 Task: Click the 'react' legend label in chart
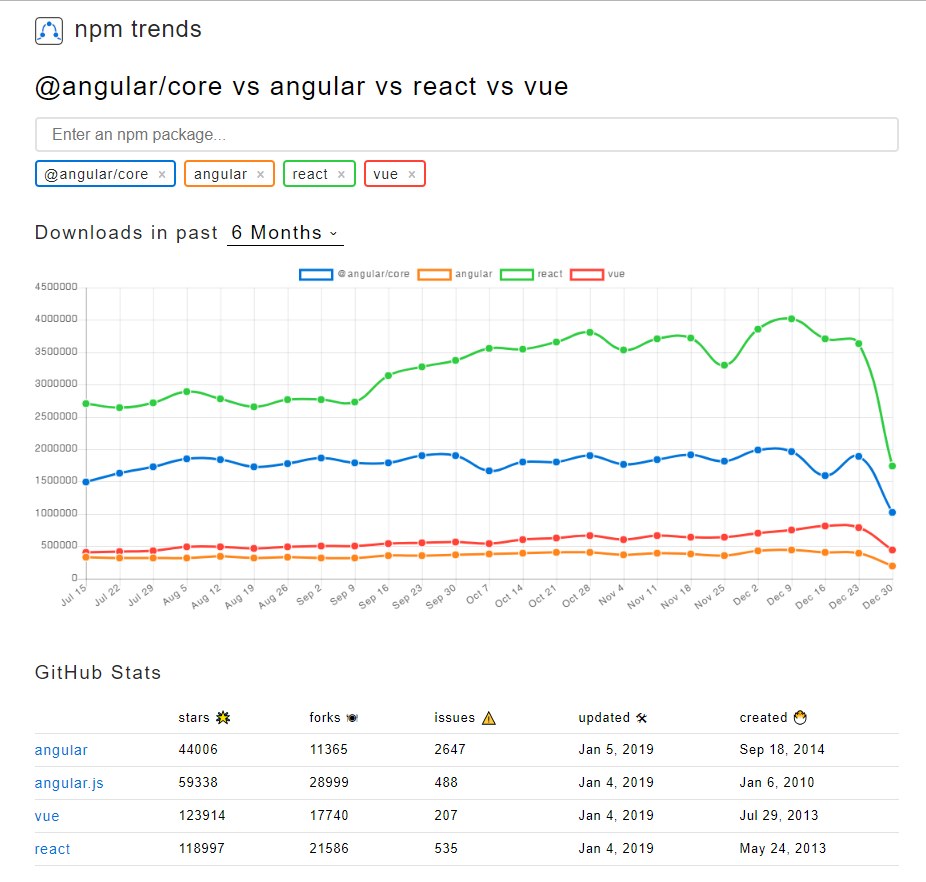click(550, 274)
